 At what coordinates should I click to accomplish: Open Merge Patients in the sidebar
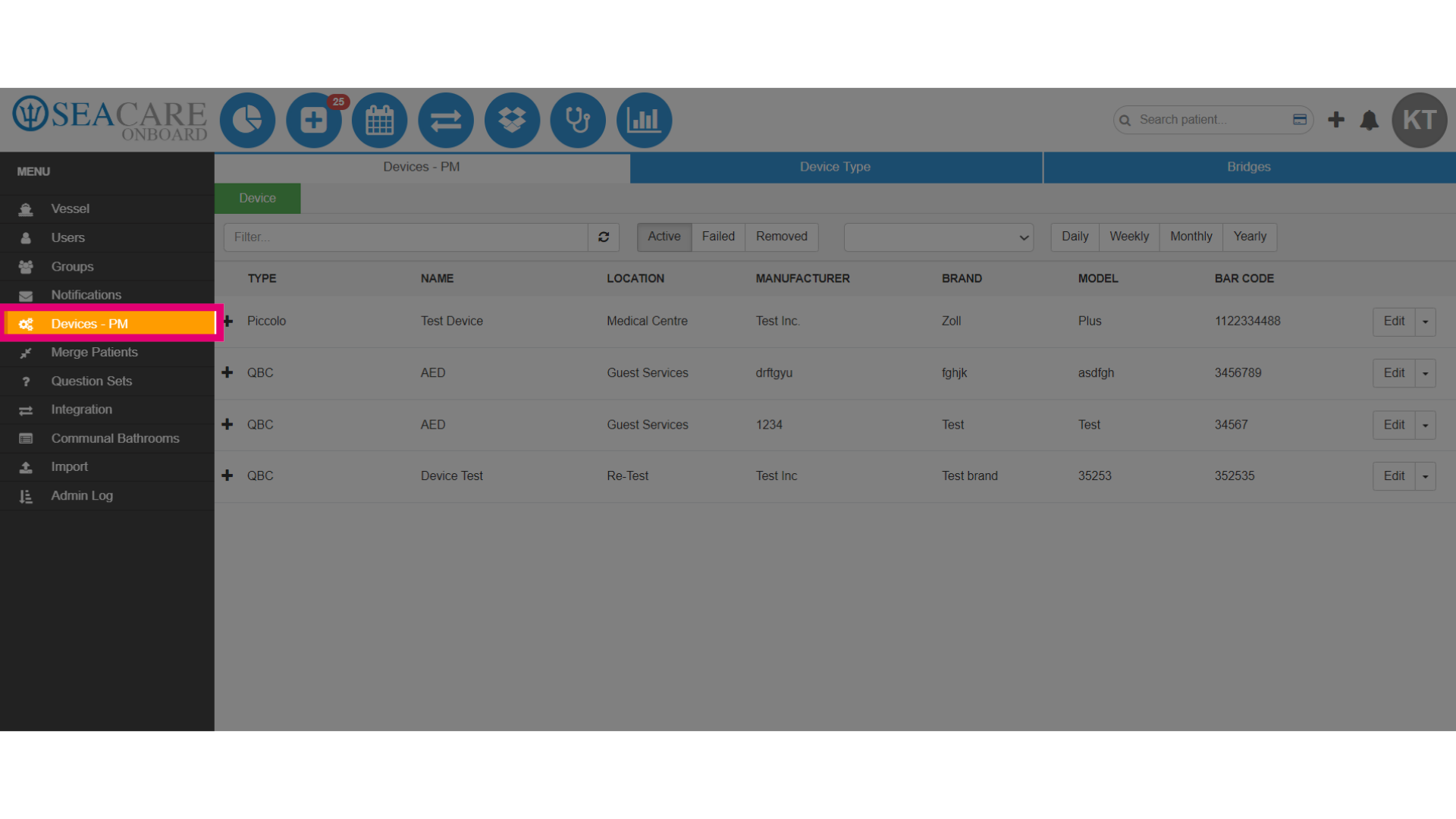[x=107, y=352]
